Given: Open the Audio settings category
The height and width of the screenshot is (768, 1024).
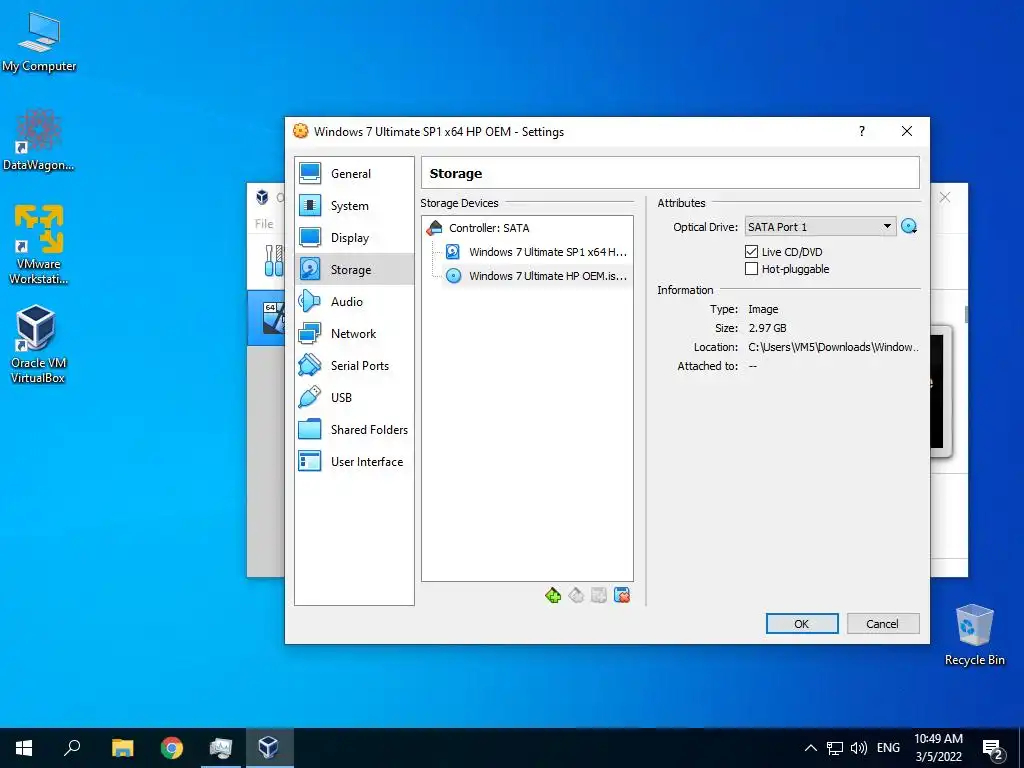Looking at the screenshot, I should coord(354,301).
